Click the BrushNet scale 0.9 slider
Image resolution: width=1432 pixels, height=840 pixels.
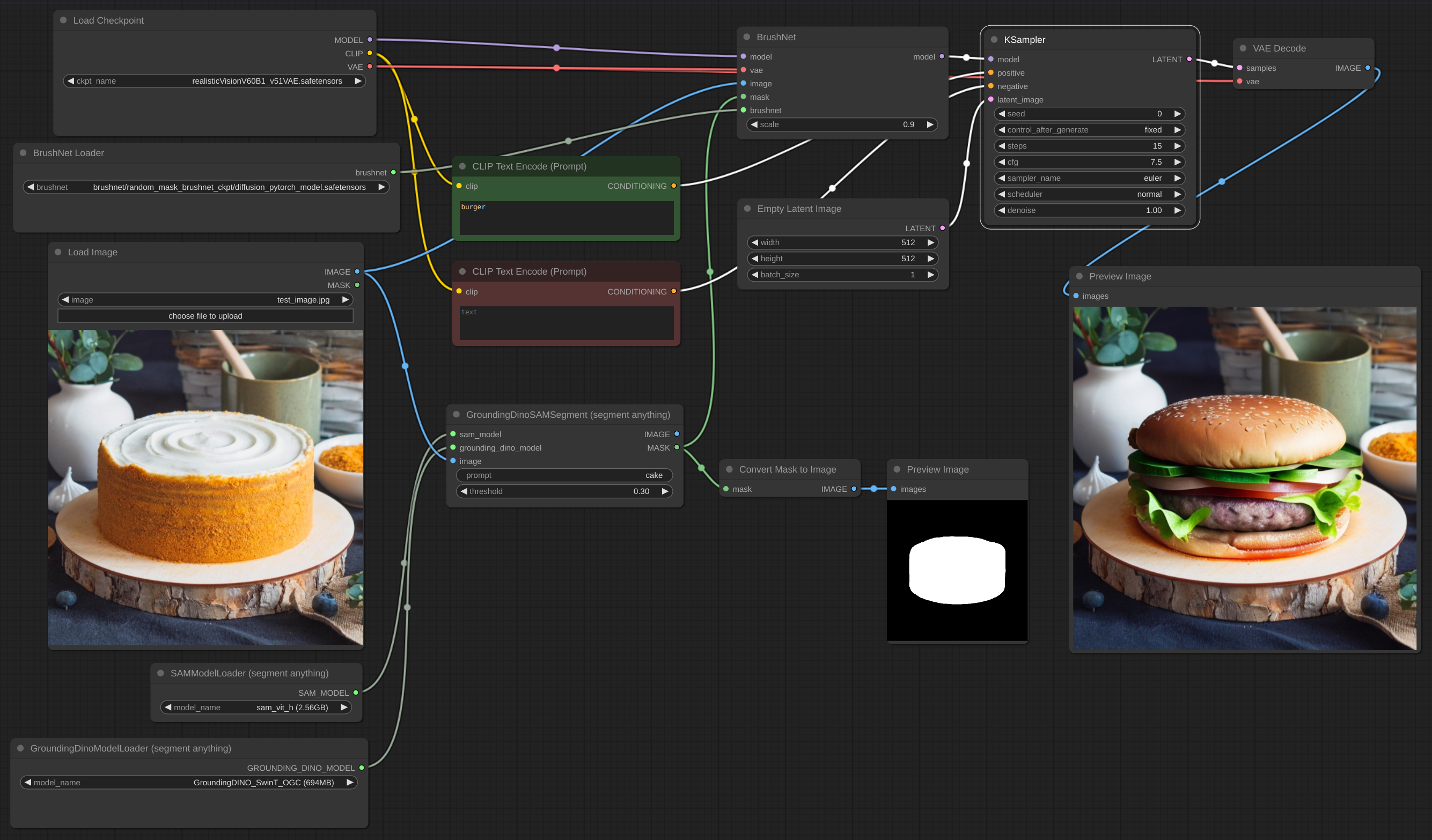842,124
